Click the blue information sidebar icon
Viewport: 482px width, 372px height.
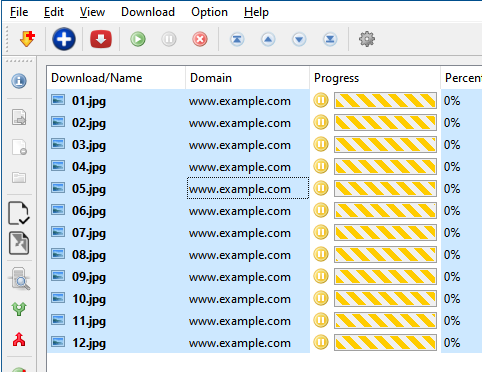(x=19, y=81)
